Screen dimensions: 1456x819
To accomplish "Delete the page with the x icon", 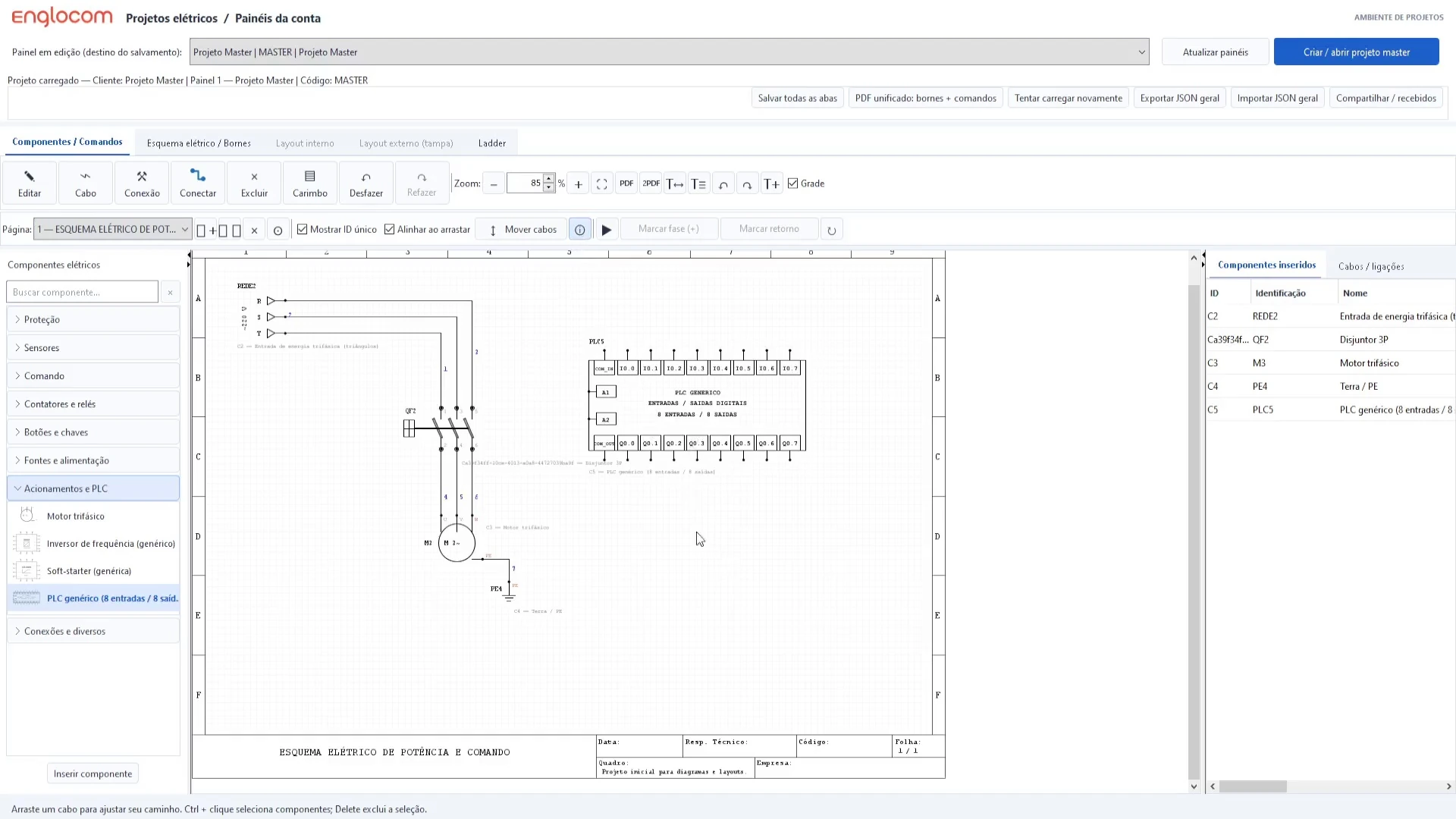I will pyautogui.click(x=255, y=230).
